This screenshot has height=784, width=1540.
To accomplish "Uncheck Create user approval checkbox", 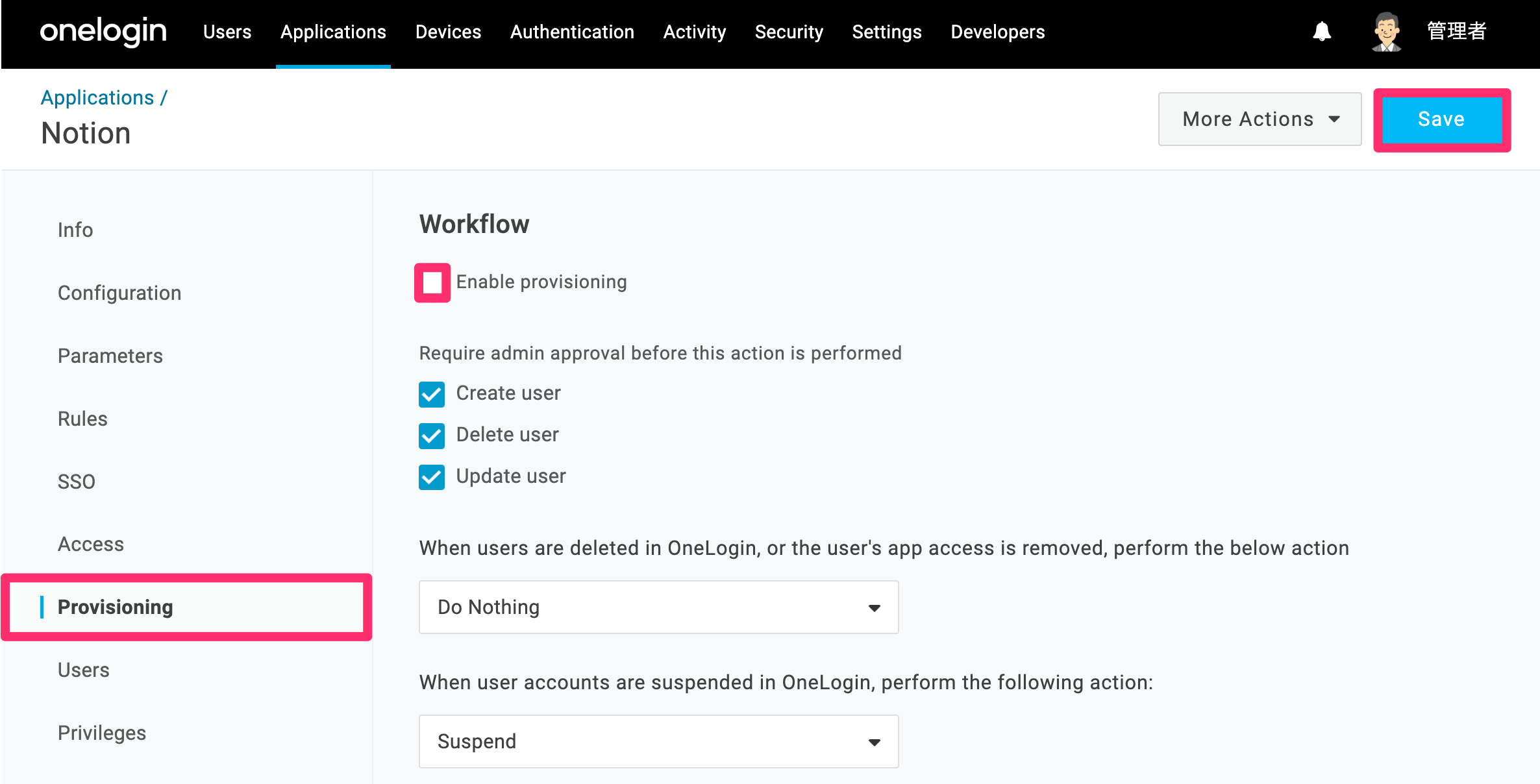I will pos(432,394).
